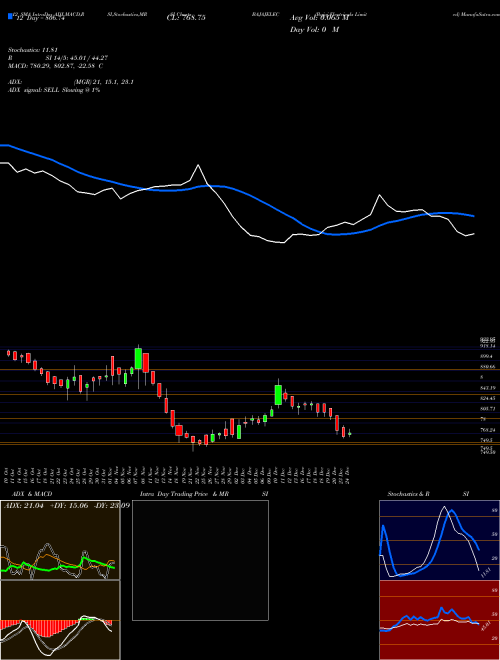Click the rotated 11.81 value in Stochastics panel
Image resolution: width=500 pixels, height=660 pixels.
click(486, 572)
